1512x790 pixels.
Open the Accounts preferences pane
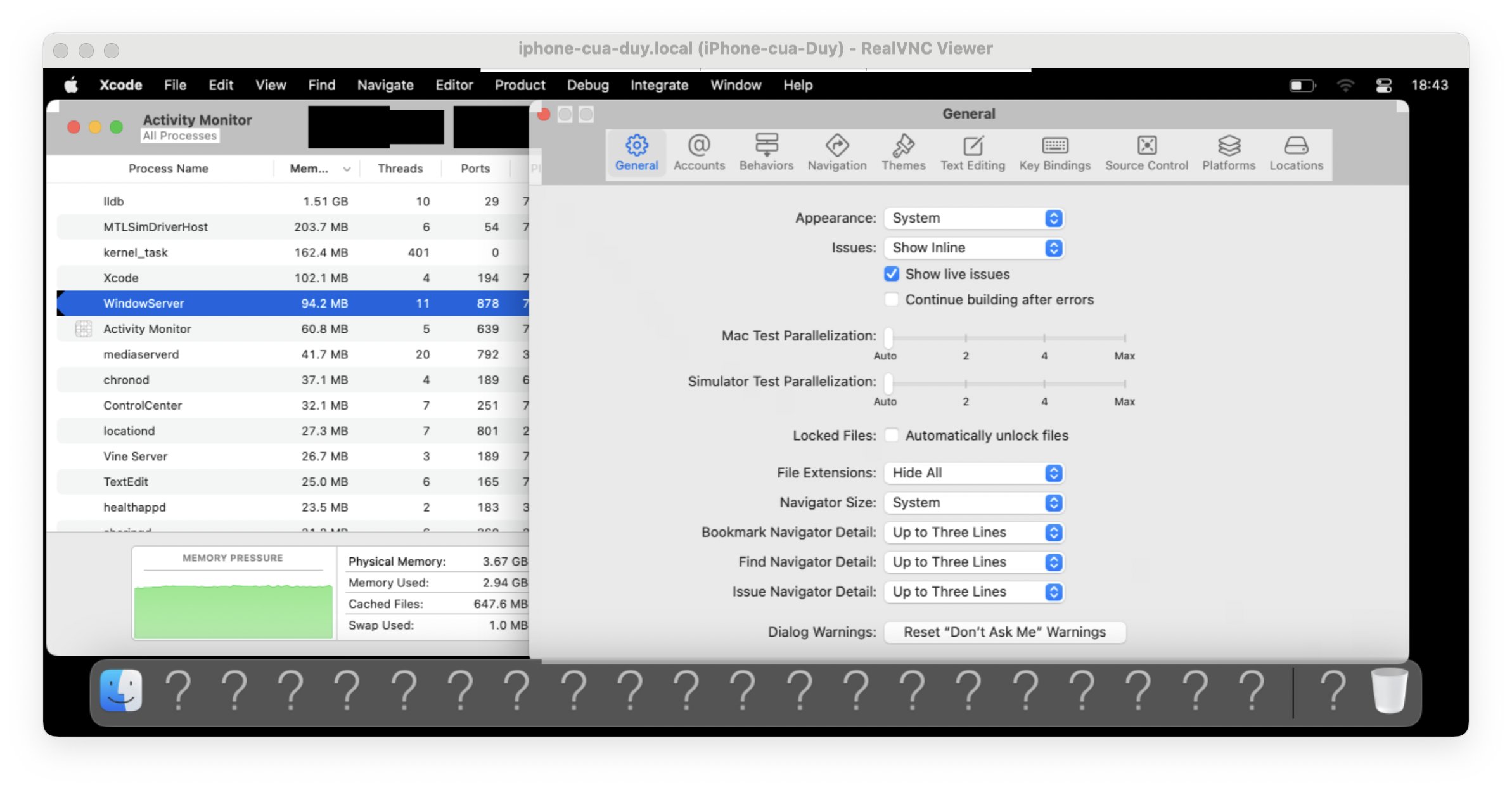[698, 153]
